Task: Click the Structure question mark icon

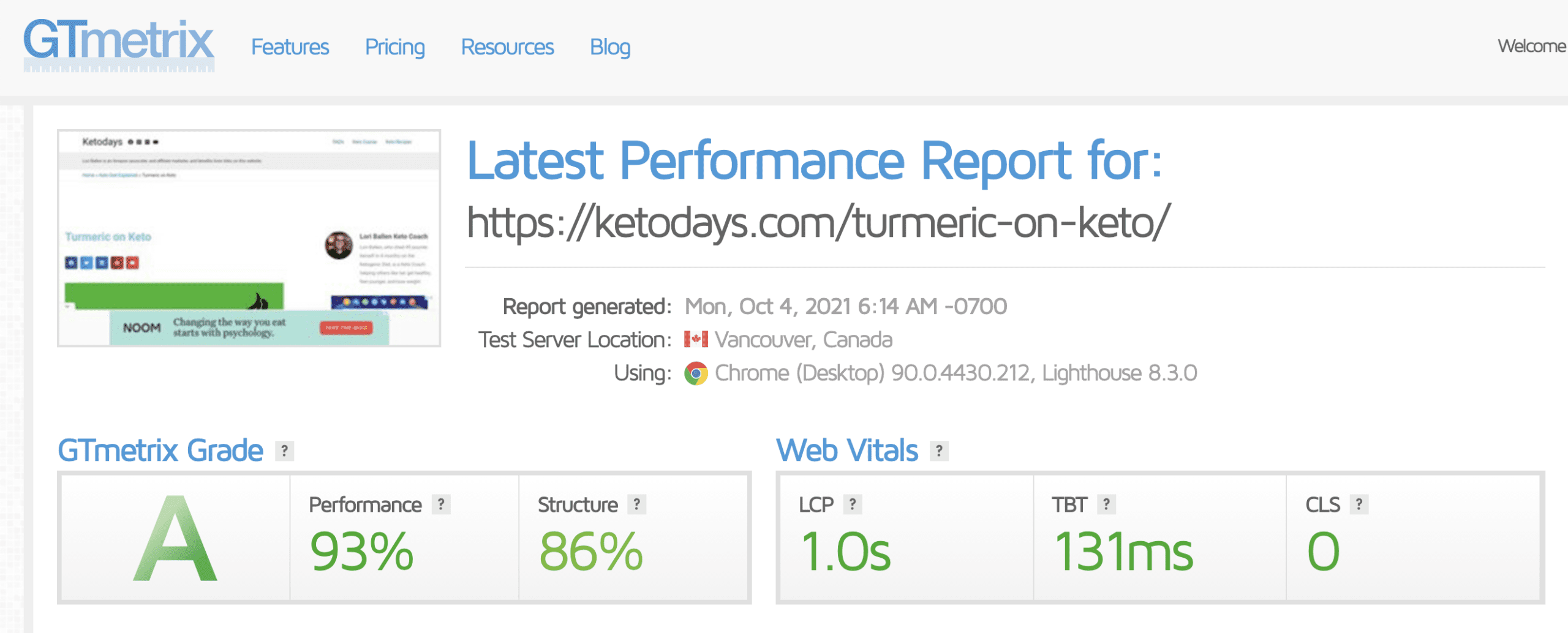Action: tap(637, 504)
